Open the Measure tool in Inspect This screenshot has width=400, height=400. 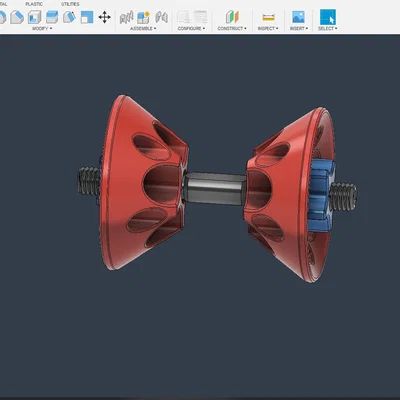pyautogui.click(x=268, y=17)
